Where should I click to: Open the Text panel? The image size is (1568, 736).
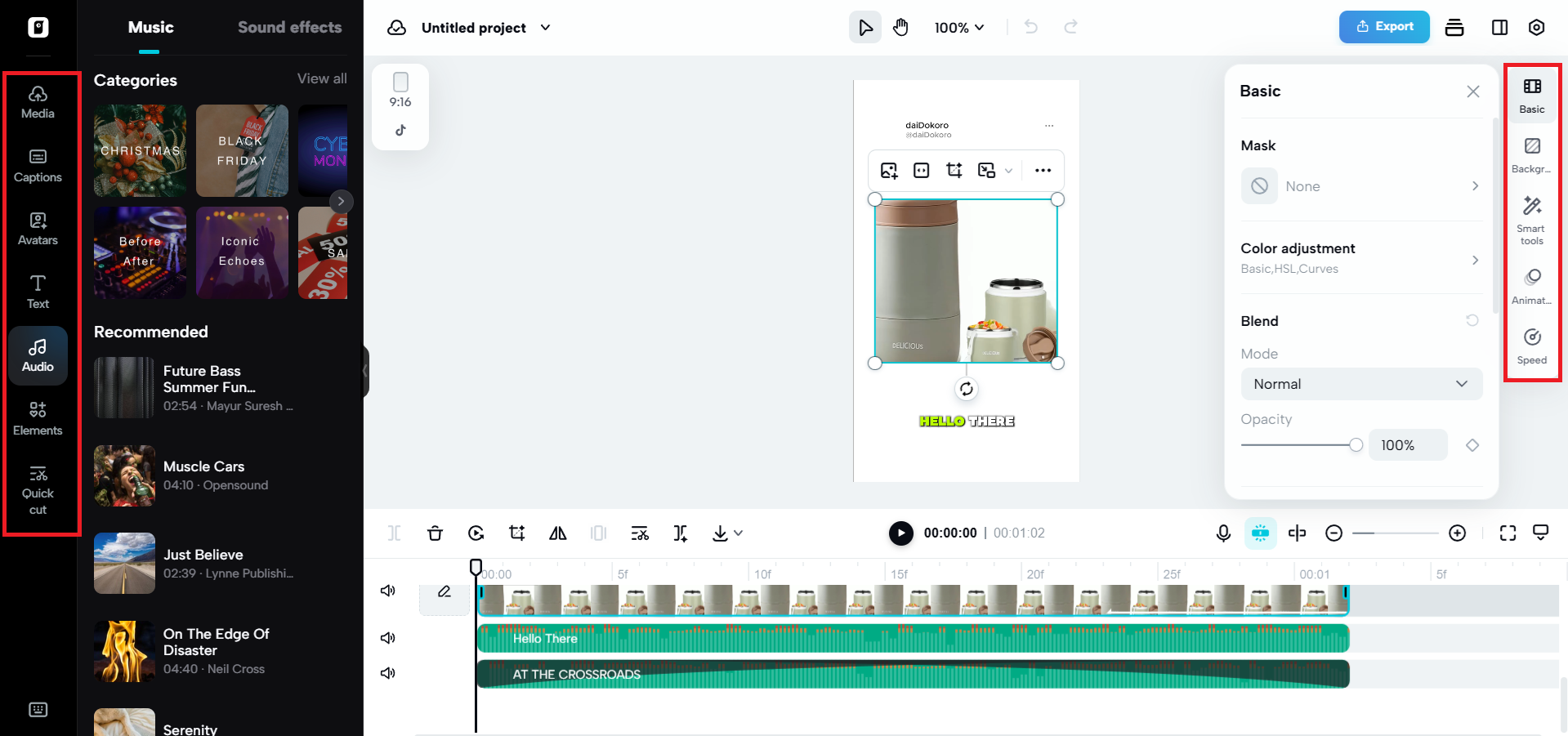[x=38, y=292]
